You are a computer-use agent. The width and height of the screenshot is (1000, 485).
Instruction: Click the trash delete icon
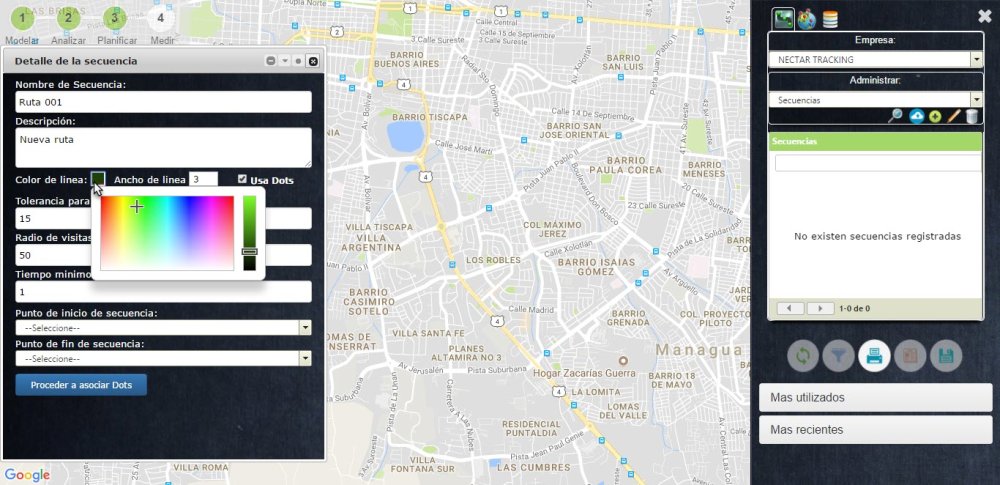pos(971,116)
